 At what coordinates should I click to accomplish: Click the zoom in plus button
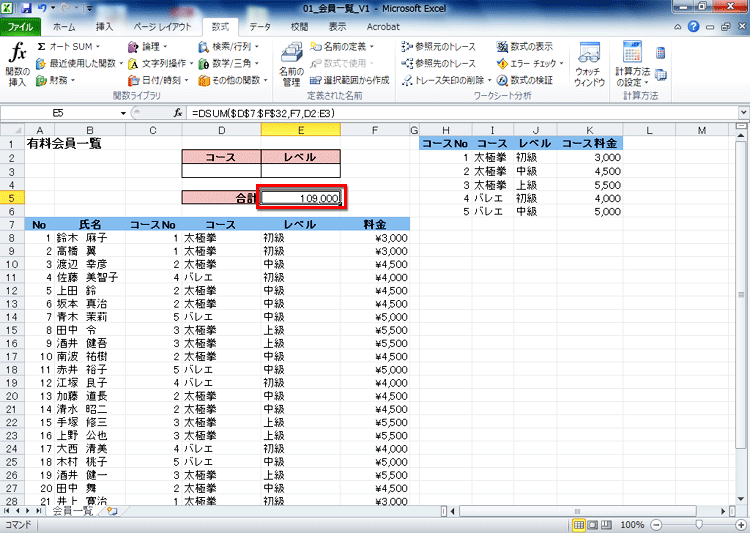(x=741, y=525)
